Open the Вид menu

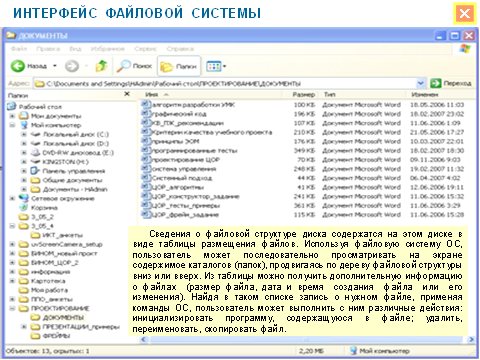click(75, 49)
